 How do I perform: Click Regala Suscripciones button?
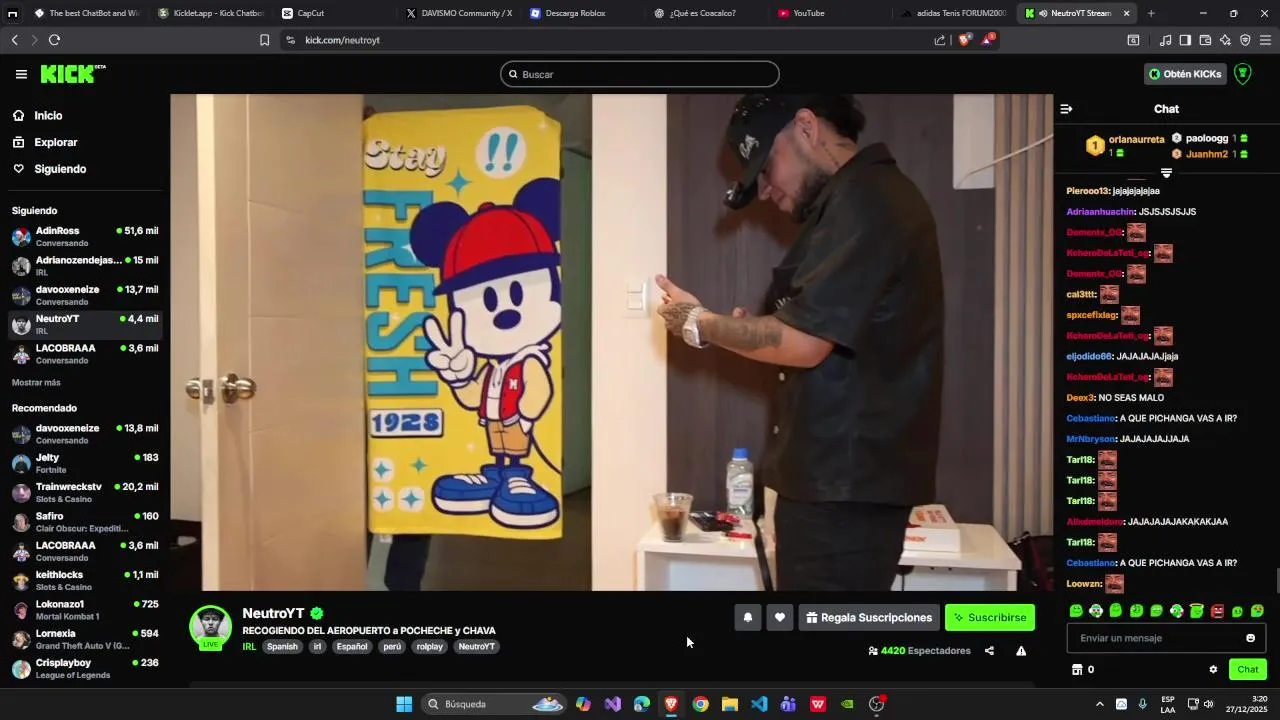[868, 618]
